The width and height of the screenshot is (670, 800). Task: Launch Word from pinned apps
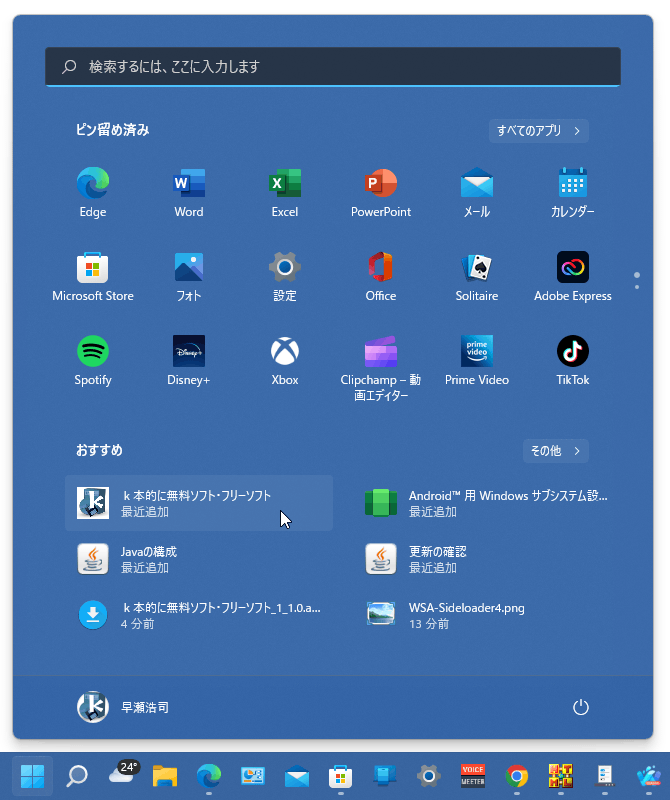[189, 192]
